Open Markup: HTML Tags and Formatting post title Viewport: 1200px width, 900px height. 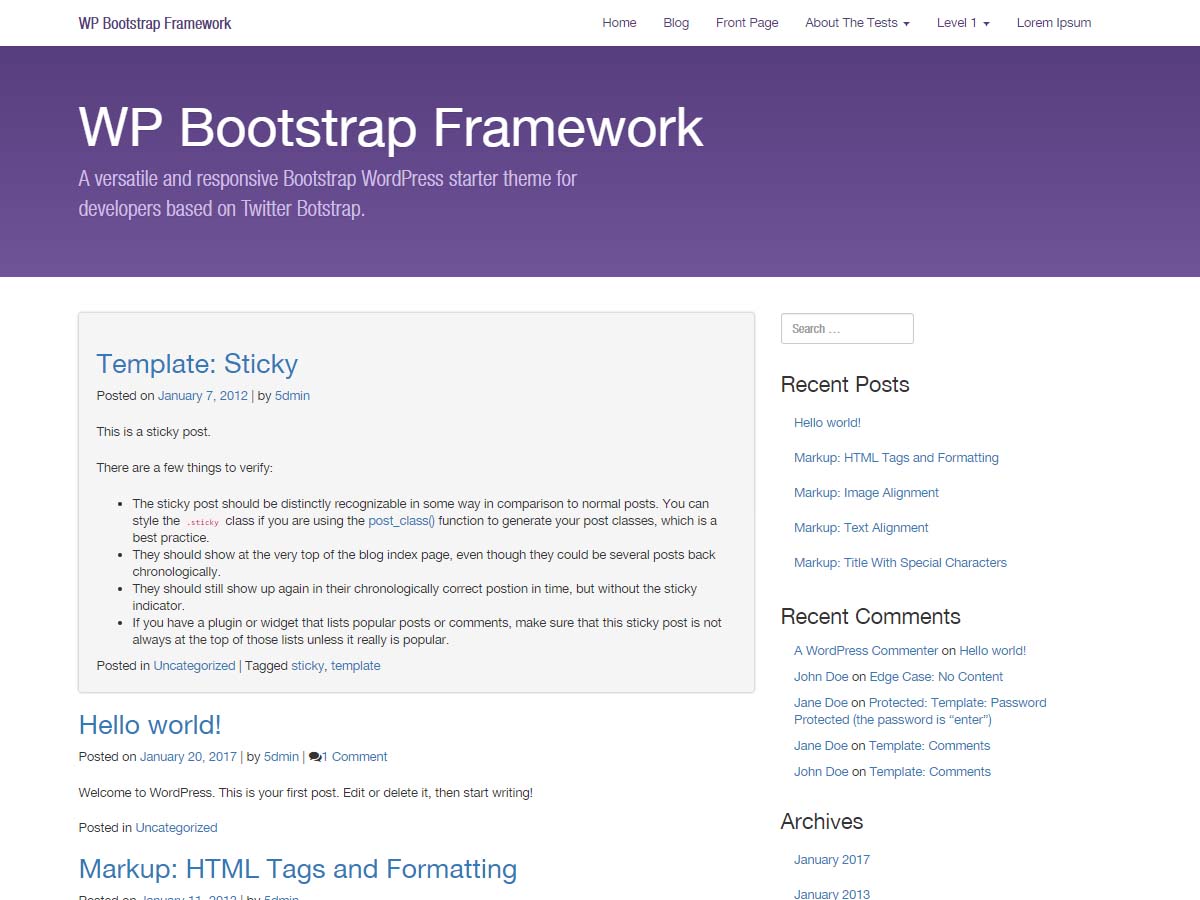point(298,869)
